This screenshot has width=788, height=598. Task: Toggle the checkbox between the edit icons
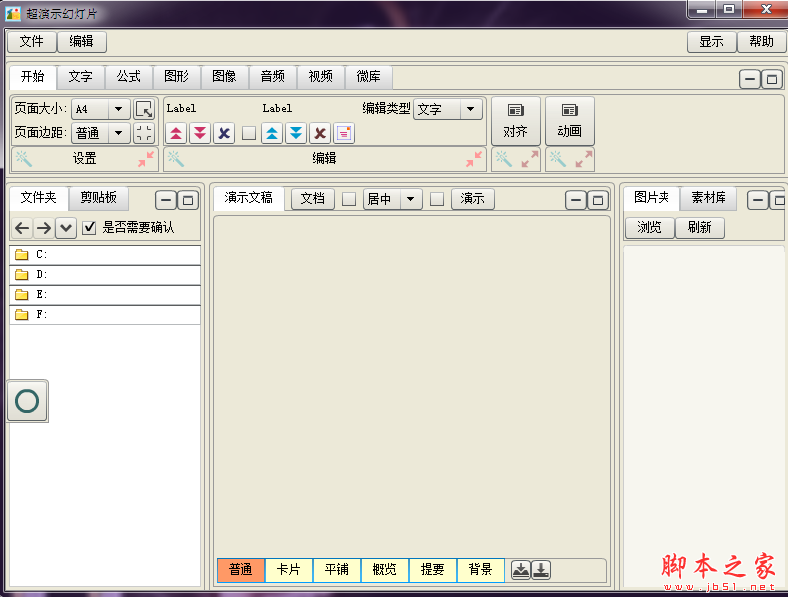(249, 133)
